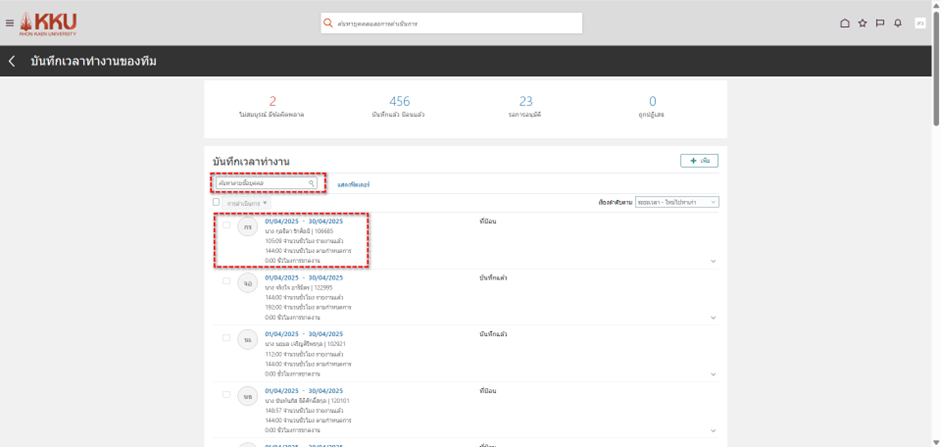Go to Home via house icon
Viewport: 941px width, 447px height.
pyautogui.click(x=845, y=23)
